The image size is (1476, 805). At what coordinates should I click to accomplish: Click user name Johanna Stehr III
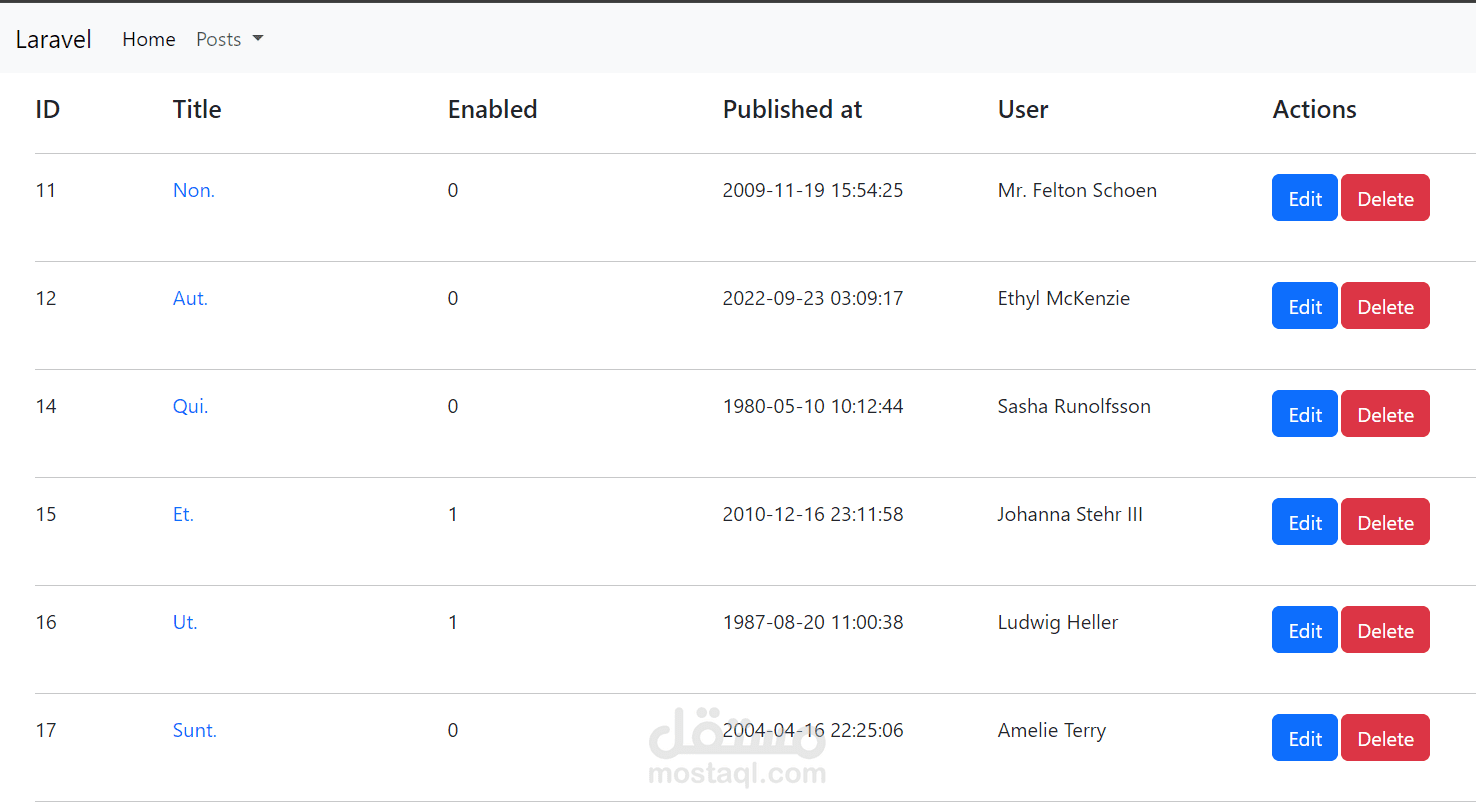point(1070,514)
